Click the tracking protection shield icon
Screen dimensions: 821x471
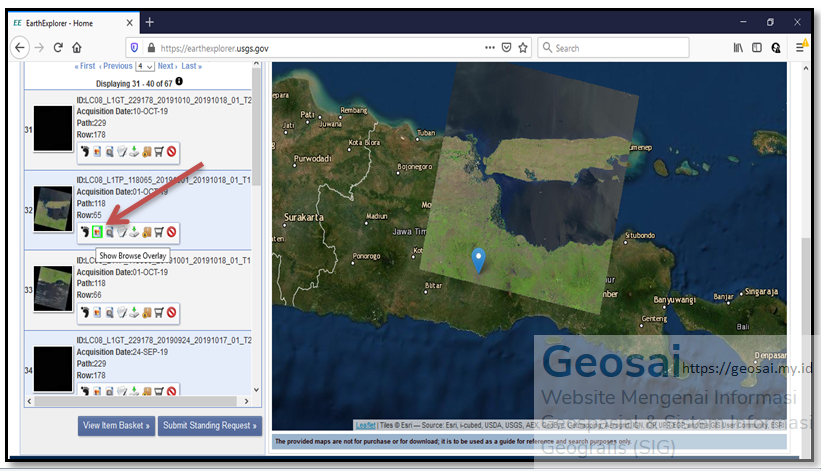point(135,48)
